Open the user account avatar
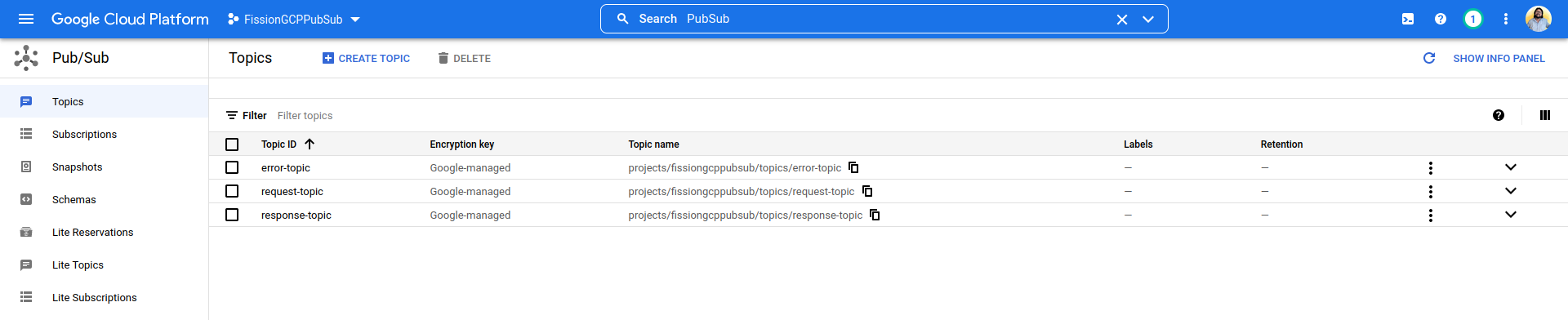1568x320 pixels. coord(1539,19)
